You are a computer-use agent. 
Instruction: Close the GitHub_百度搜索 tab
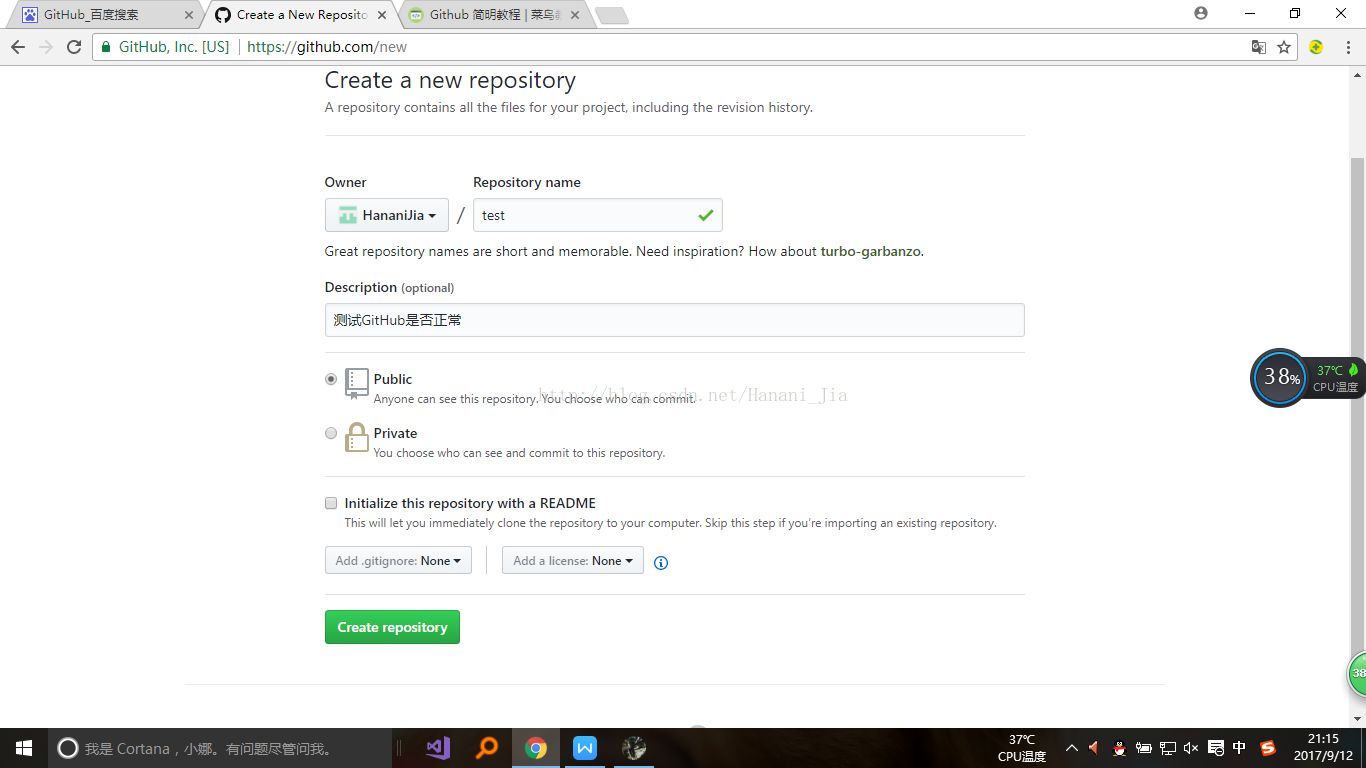(189, 15)
